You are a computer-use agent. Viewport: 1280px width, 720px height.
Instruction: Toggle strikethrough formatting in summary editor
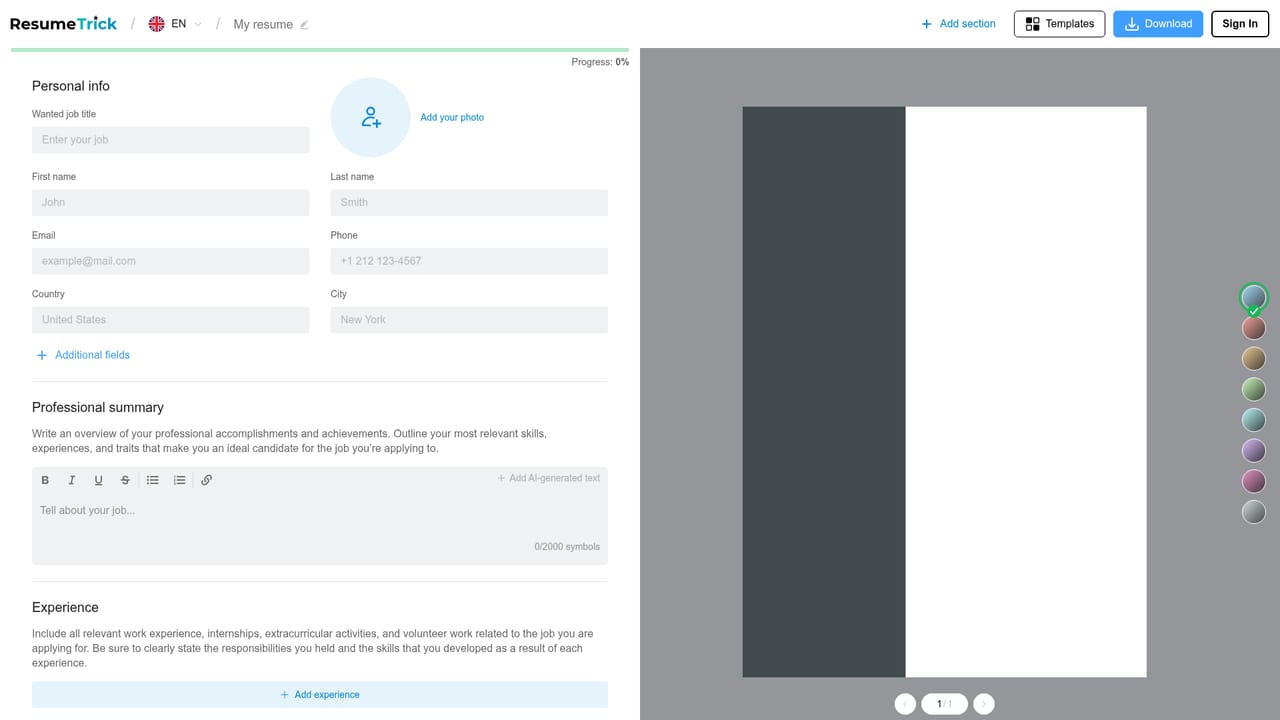pos(125,480)
